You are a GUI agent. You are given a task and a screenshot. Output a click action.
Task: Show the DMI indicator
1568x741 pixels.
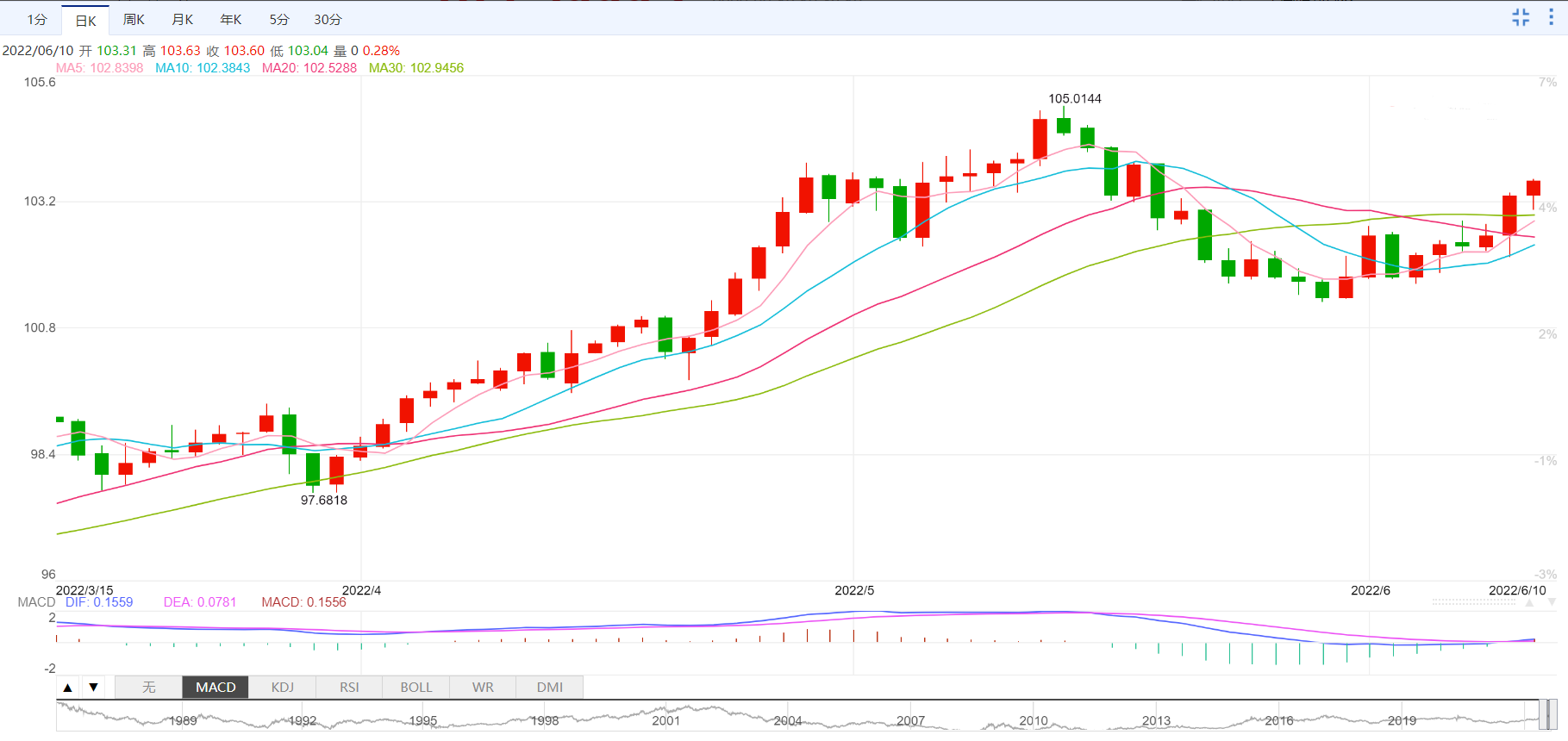[550, 688]
